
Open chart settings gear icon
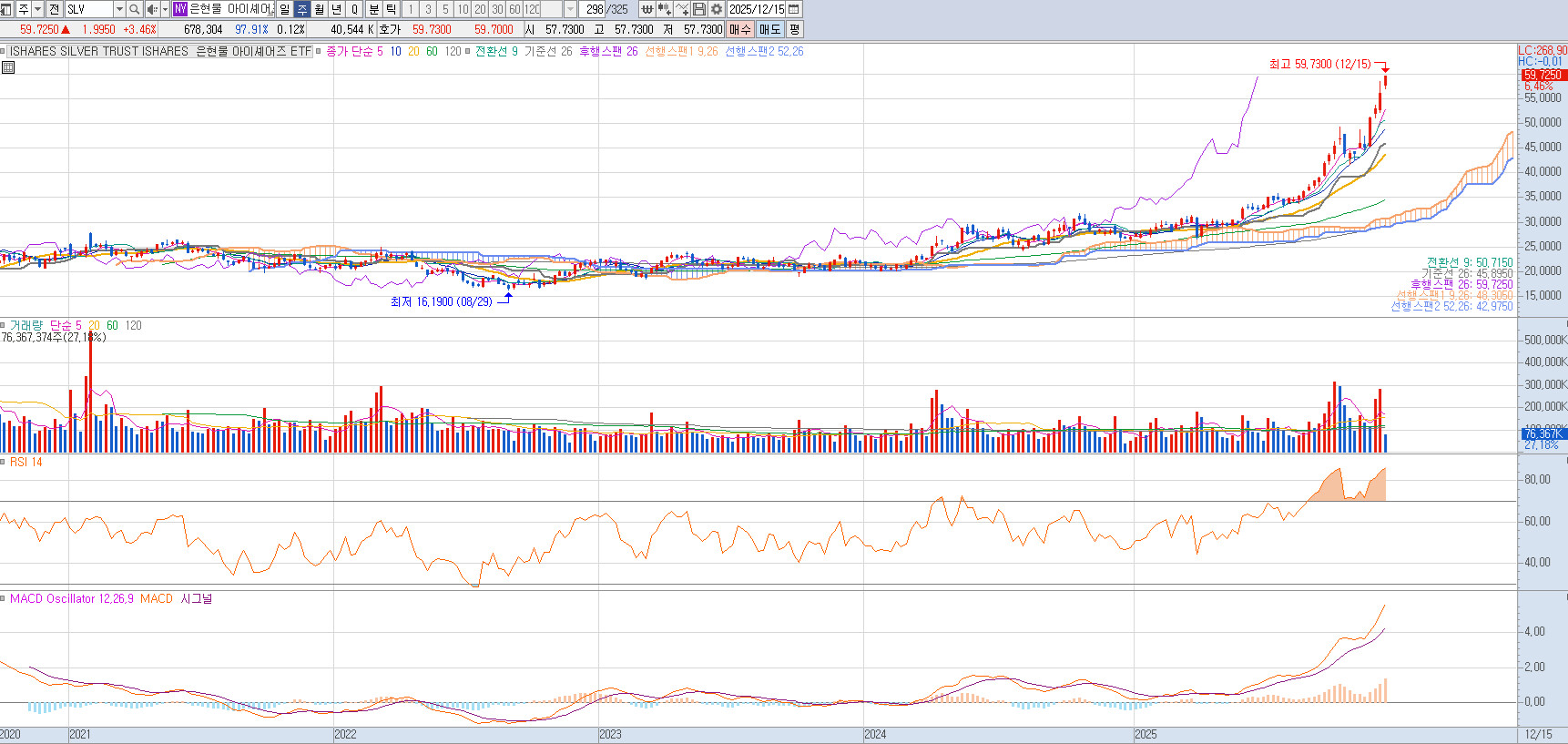[717, 9]
